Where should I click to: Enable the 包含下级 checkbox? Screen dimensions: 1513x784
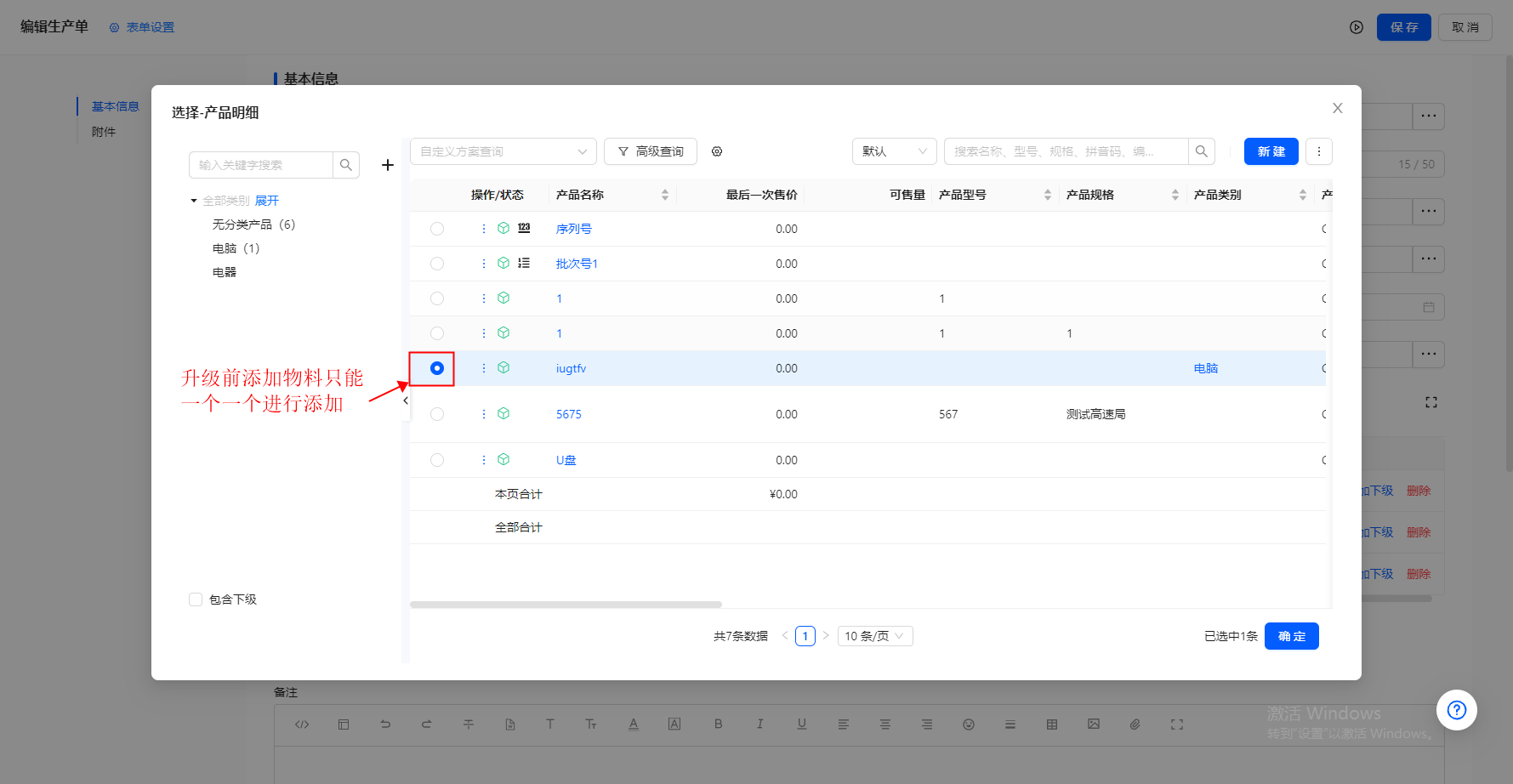click(x=196, y=599)
